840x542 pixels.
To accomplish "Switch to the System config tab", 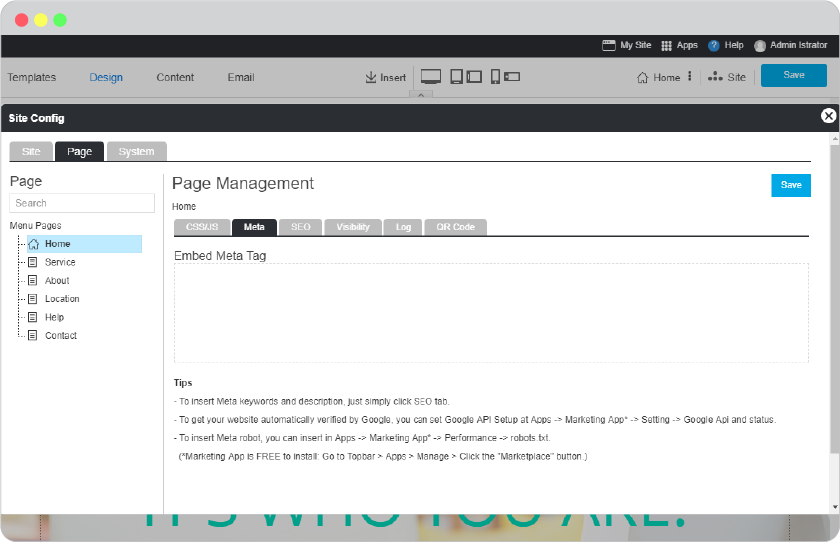I will tap(137, 152).
